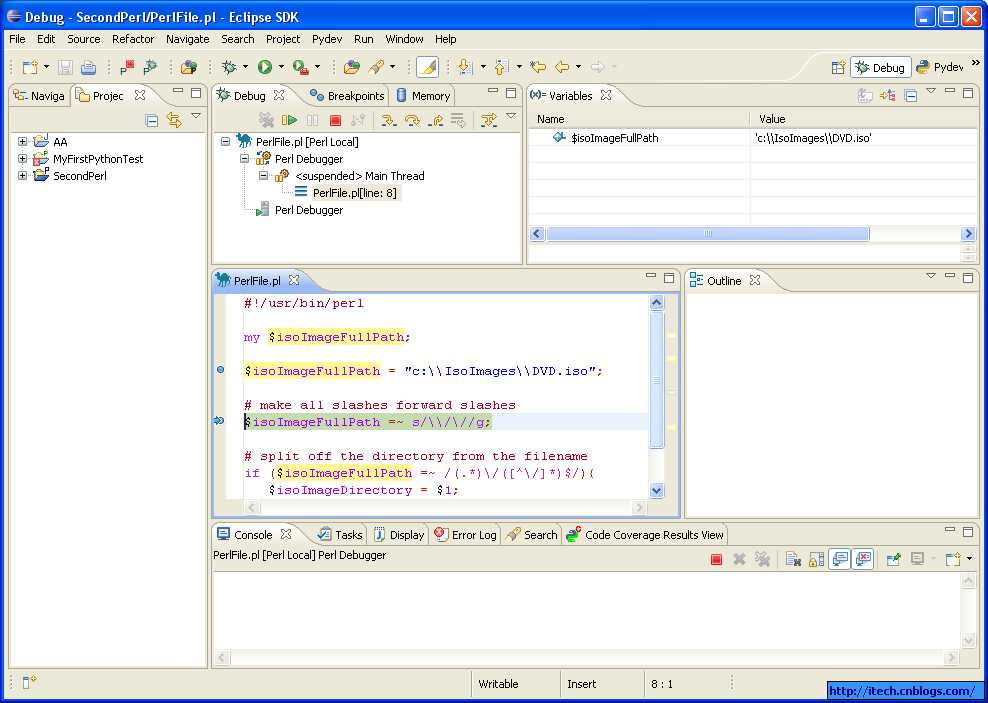Expand the MyFirstPythonTest project node
Screen dimensions: 988x703
[x=23, y=159]
